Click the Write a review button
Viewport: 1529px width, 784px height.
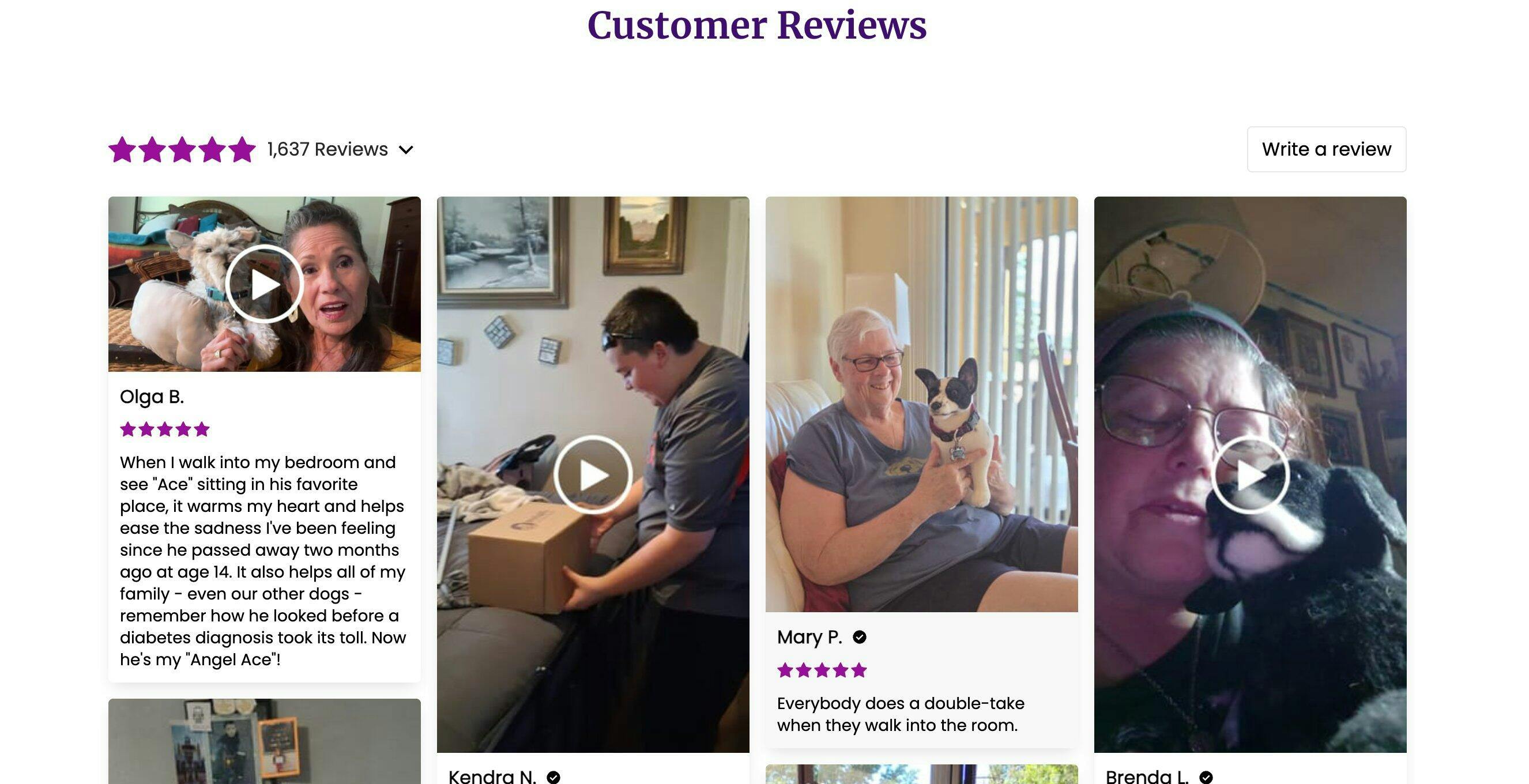1327,149
